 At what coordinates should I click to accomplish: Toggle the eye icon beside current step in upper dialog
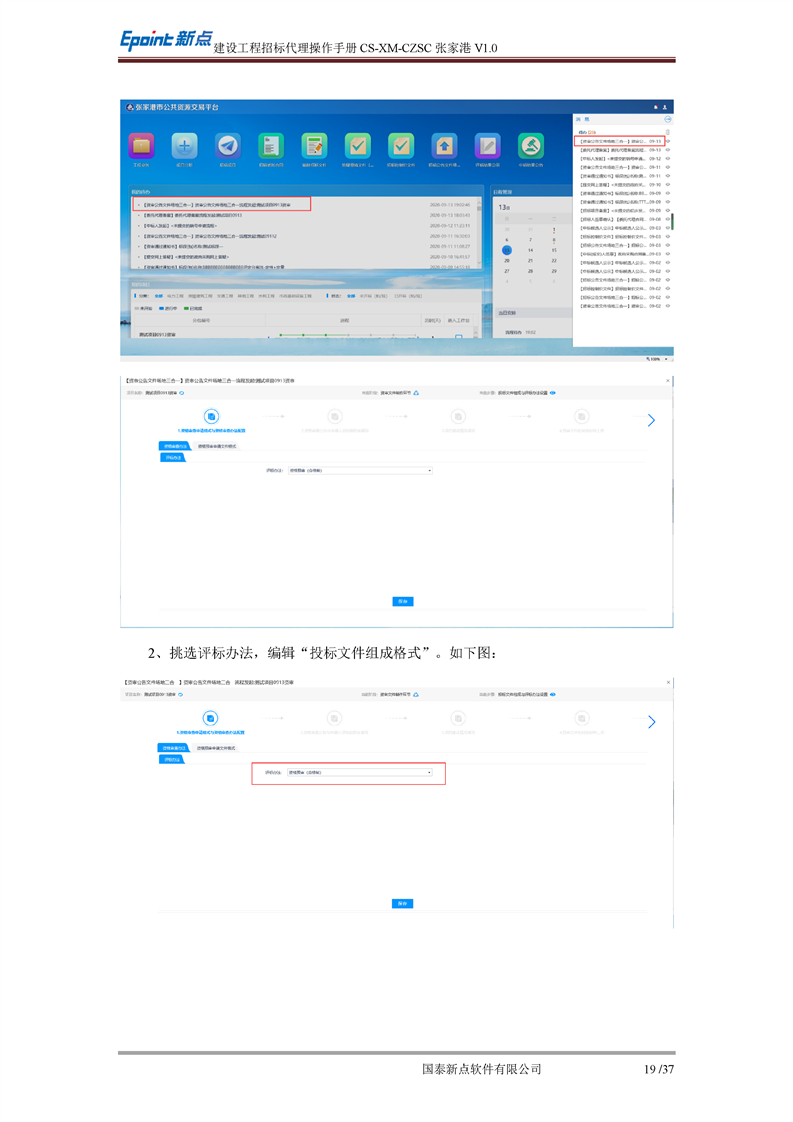click(x=553, y=393)
